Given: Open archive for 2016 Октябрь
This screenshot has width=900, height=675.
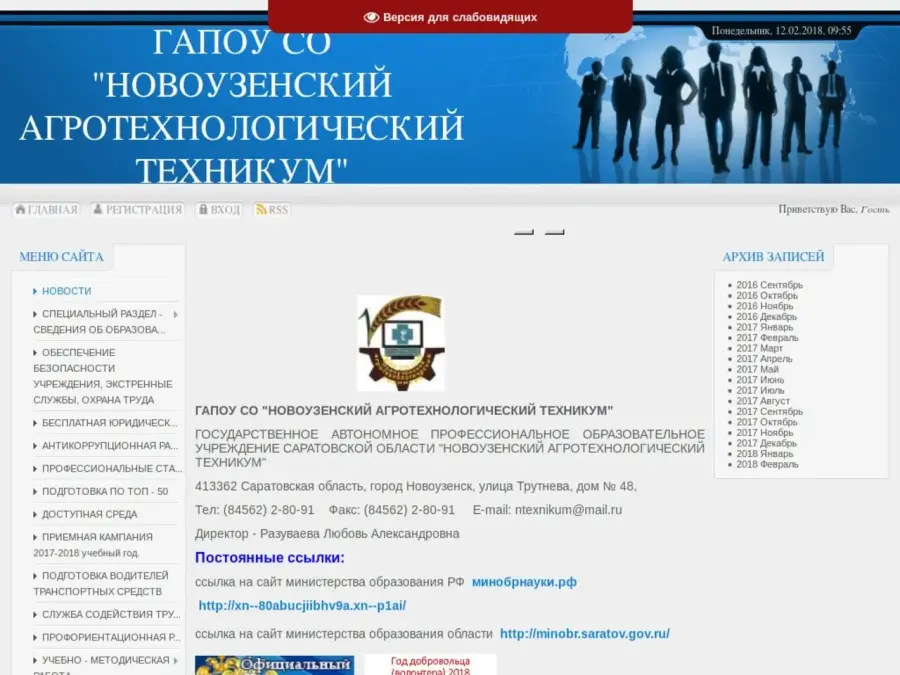Looking at the screenshot, I should (x=767, y=296).
